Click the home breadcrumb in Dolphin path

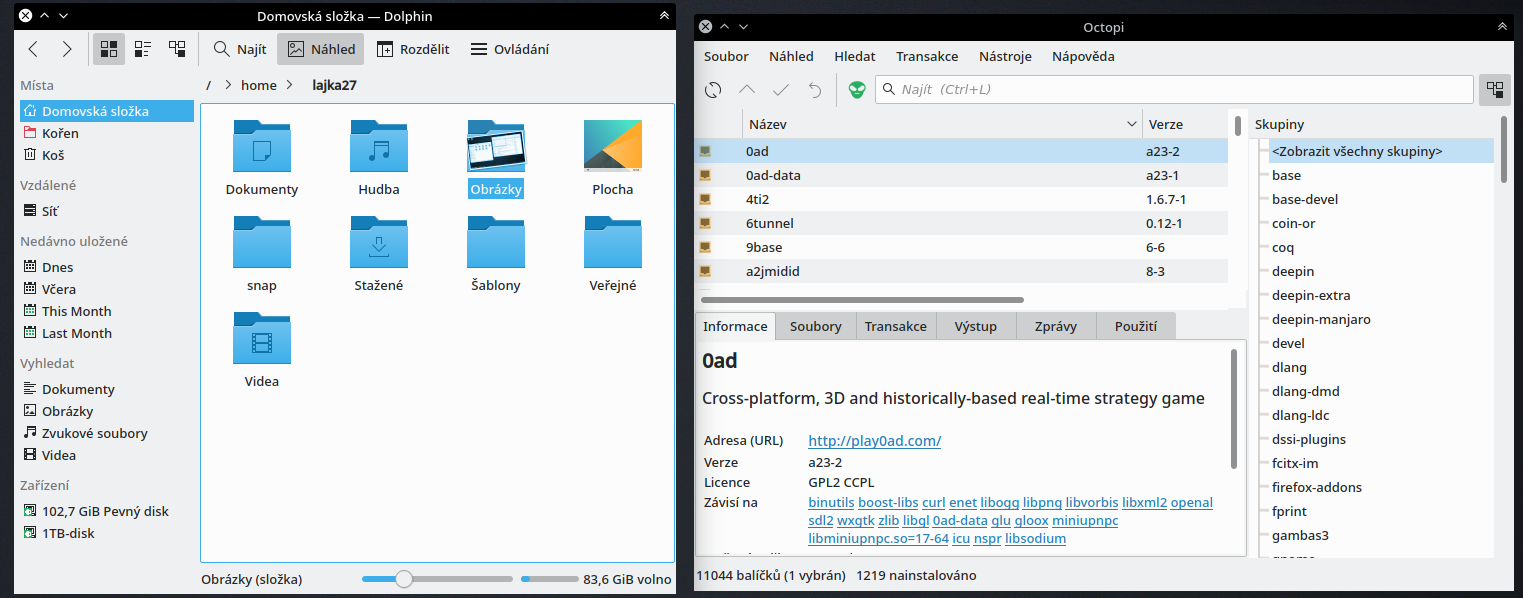click(258, 85)
